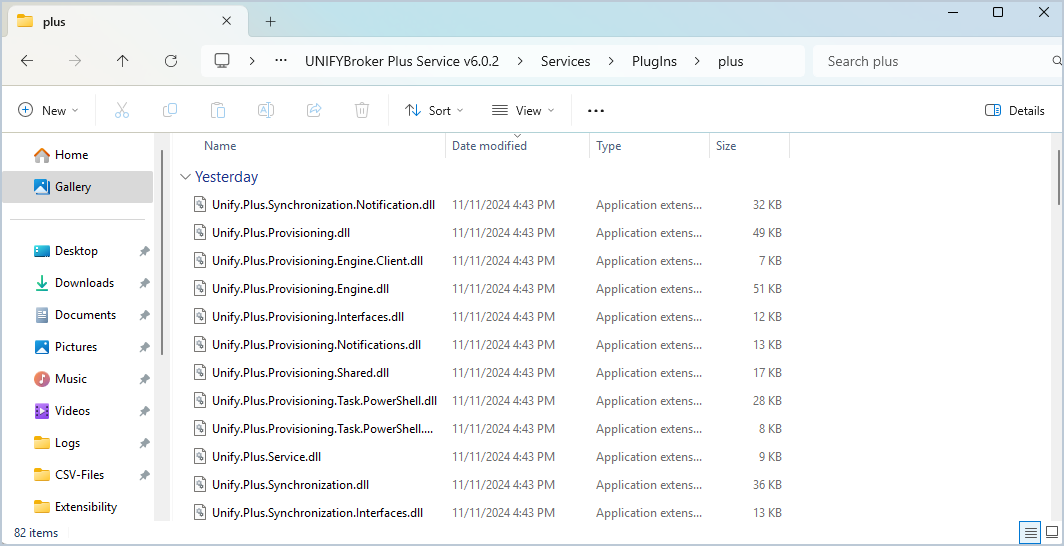Click the navigation pane scrollbar
Image resolution: width=1064 pixels, height=546 pixels.
162,251
